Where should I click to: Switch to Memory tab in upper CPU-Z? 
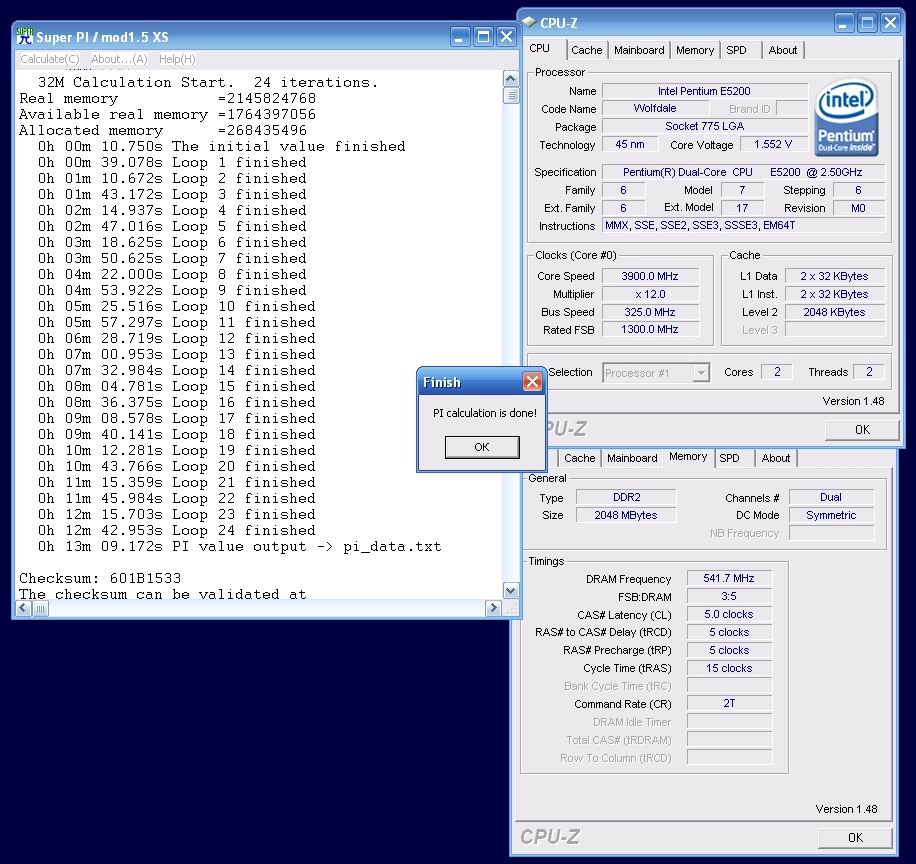[695, 50]
